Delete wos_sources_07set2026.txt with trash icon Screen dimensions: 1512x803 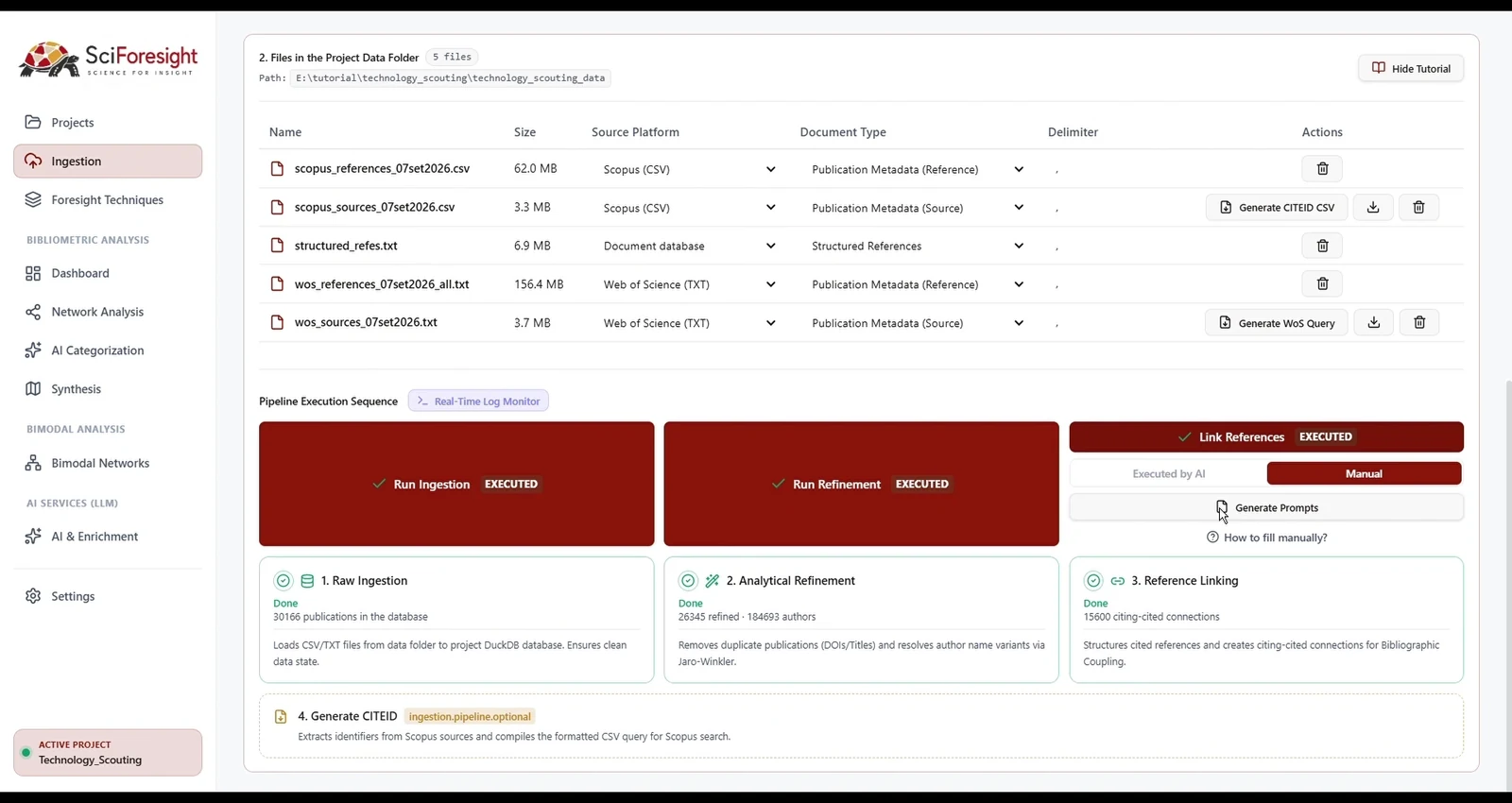[1418, 322]
